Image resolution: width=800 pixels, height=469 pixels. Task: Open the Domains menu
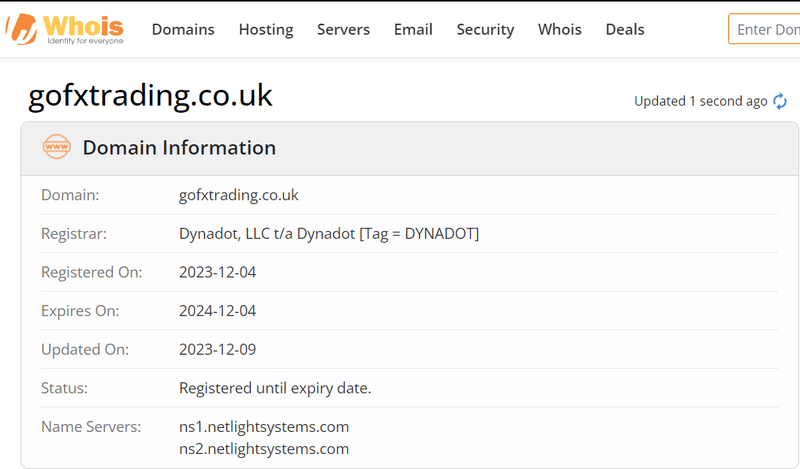pos(183,30)
